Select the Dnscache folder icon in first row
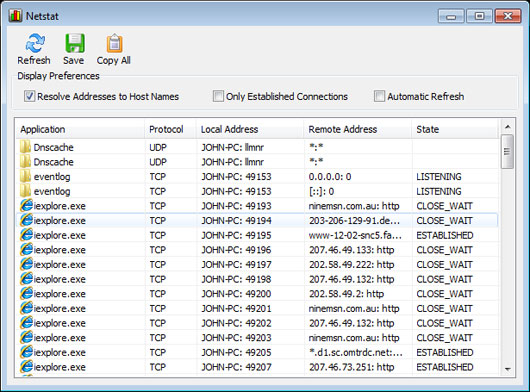Viewport: 530px width, 392px height. (26, 147)
